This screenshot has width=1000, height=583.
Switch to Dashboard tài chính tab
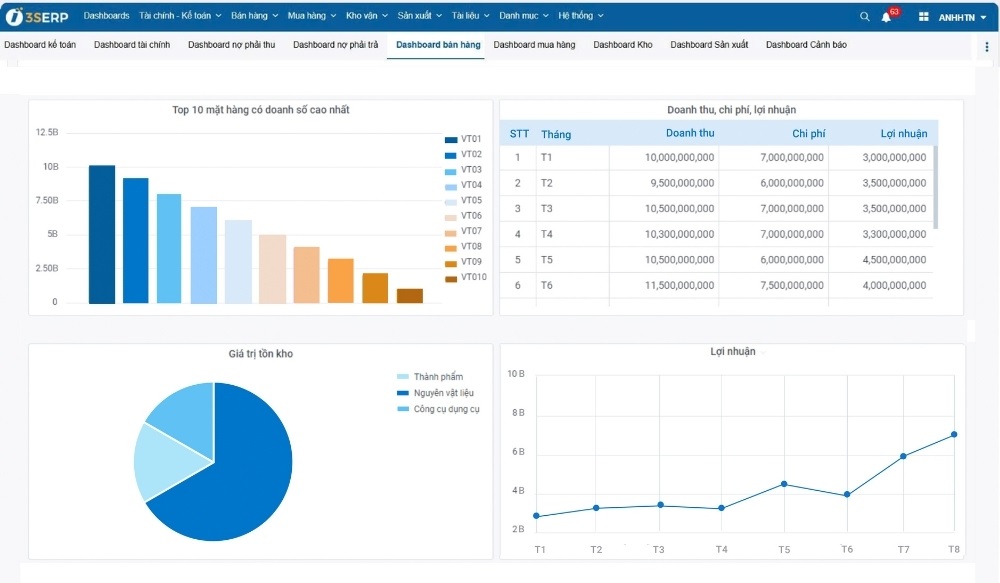(132, 45)
